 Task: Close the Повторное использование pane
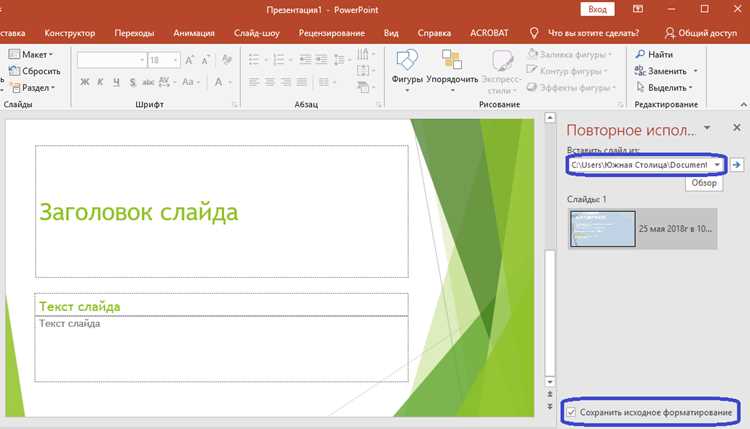click(737, 127)
